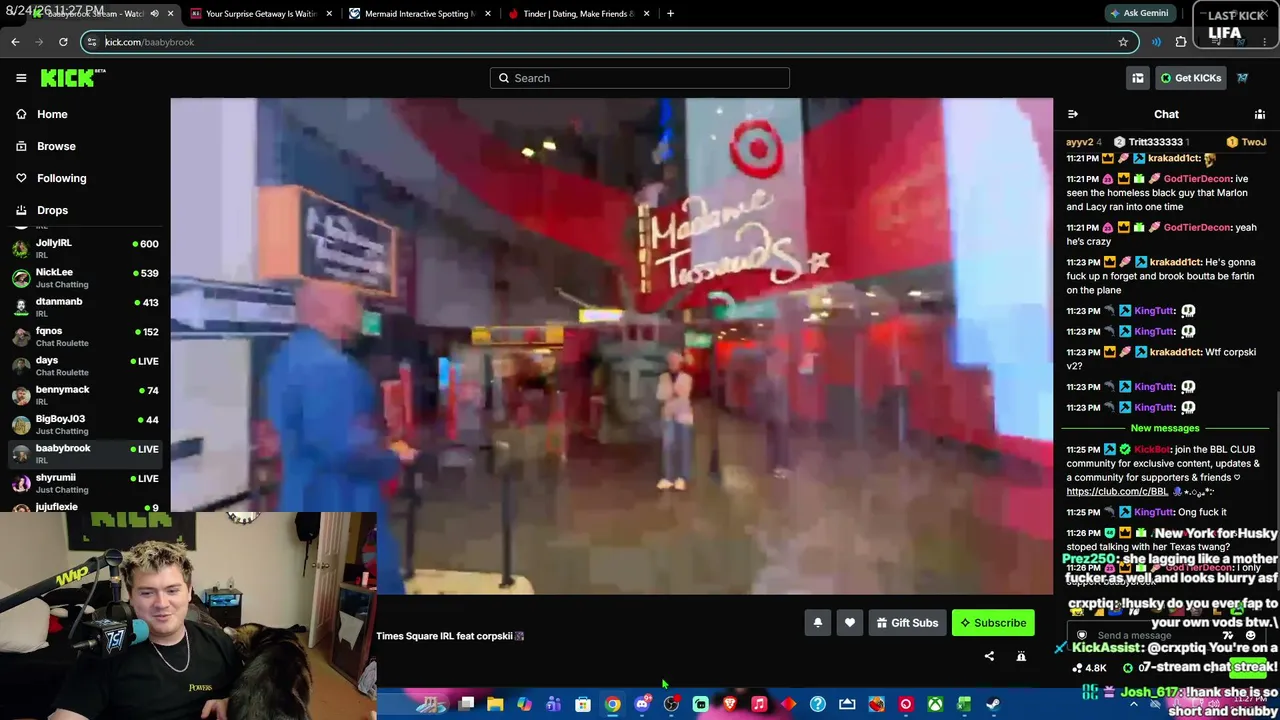The width and height of the screenshot is (1280, 720).
Task: Switch to the Tinder browser tab
Action: coord(578,14)
